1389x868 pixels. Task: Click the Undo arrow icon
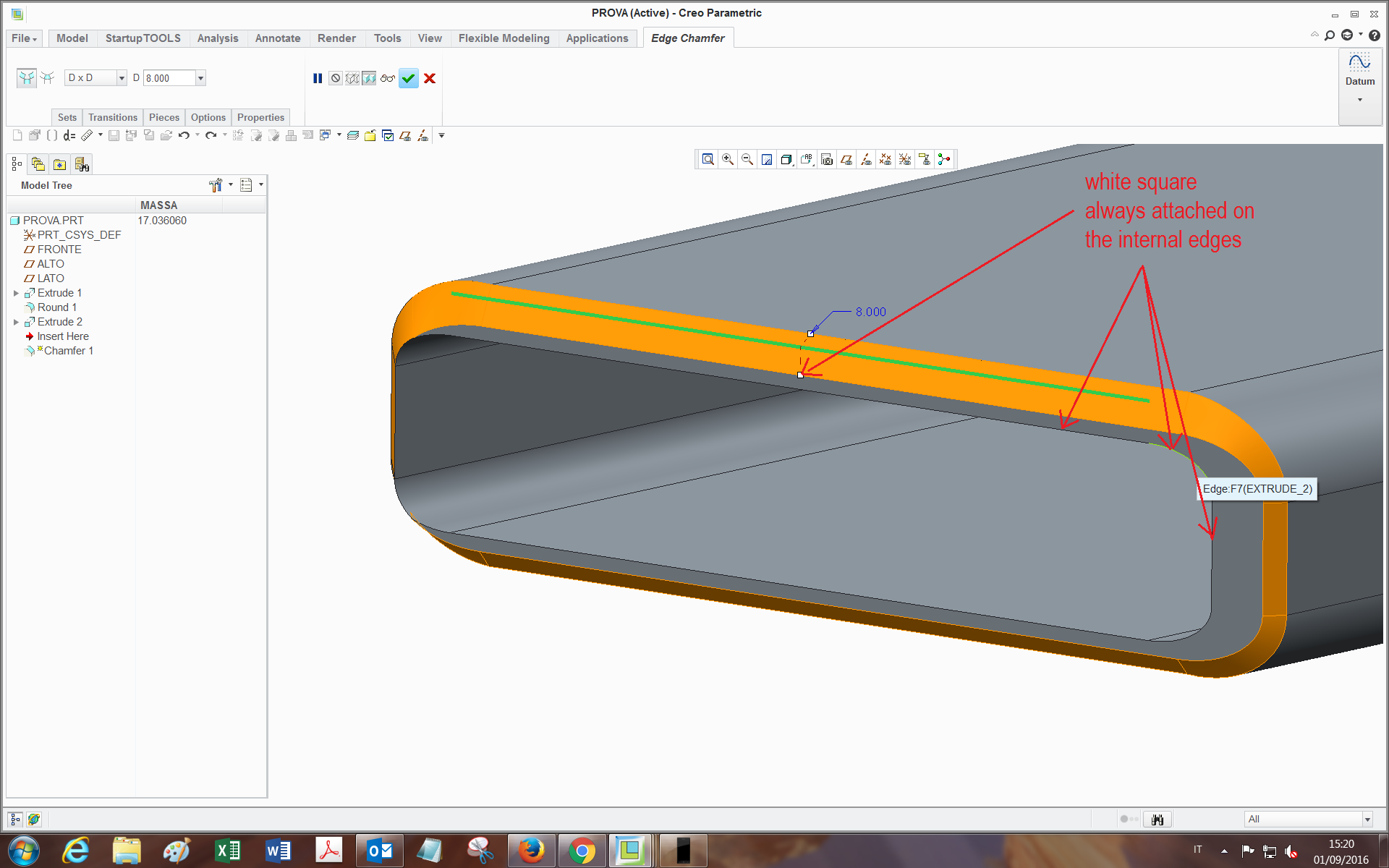click(184, 135)
